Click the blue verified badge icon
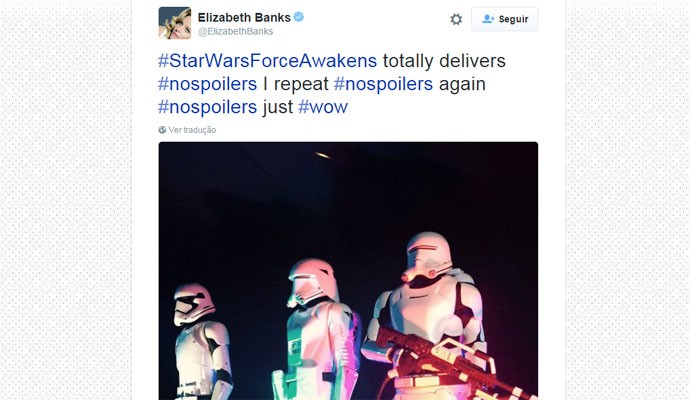This screenshot has height=400, width=690. tap(299, 17)
